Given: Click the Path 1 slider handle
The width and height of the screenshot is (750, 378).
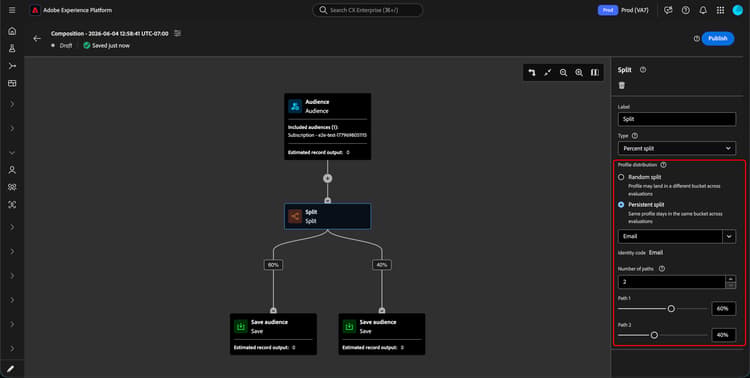Looking at the screenshot, I should pyautogui.click(x=671, y=309).
